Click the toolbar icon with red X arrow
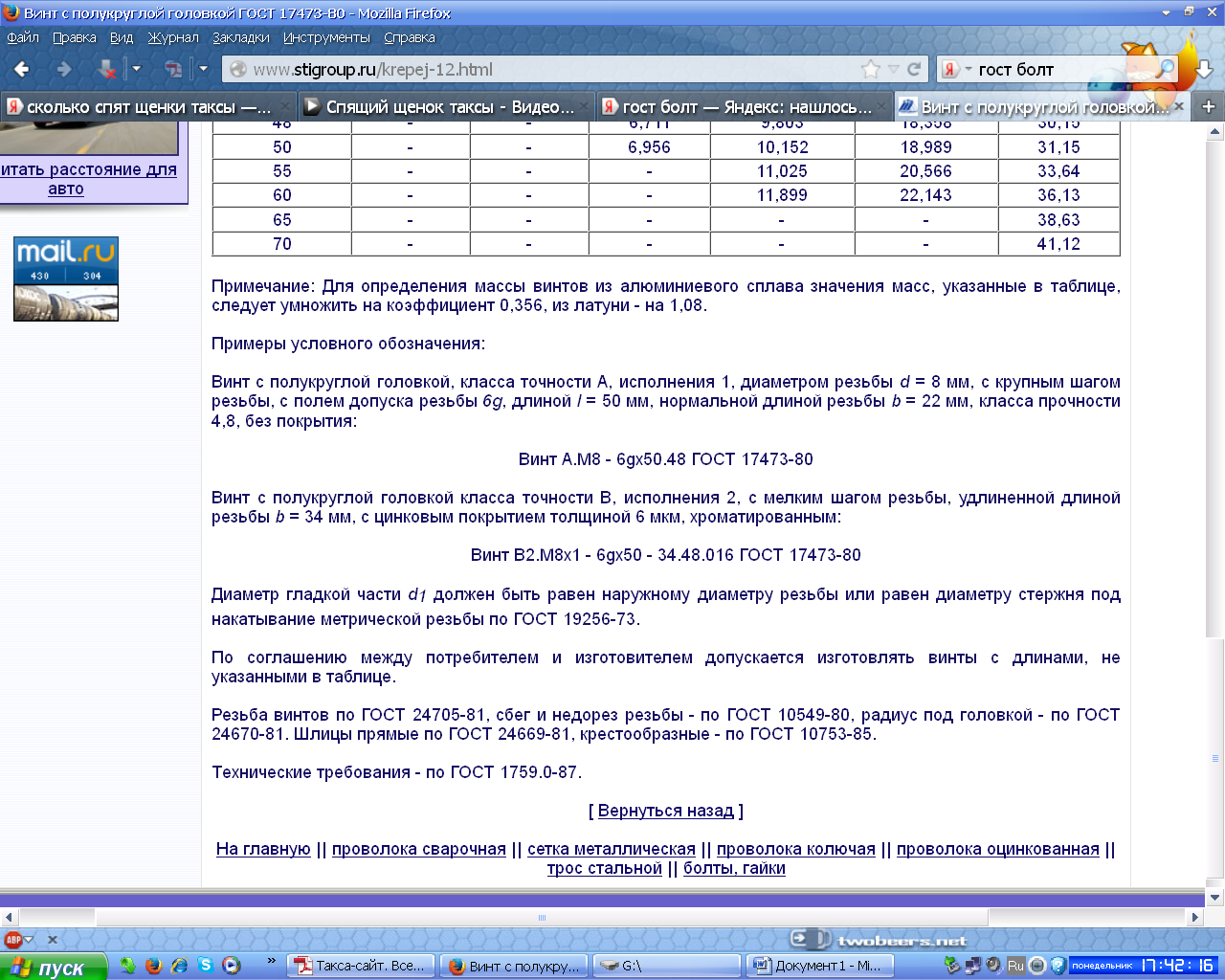Screen dimensions: 1225x980 click(106, 69)
